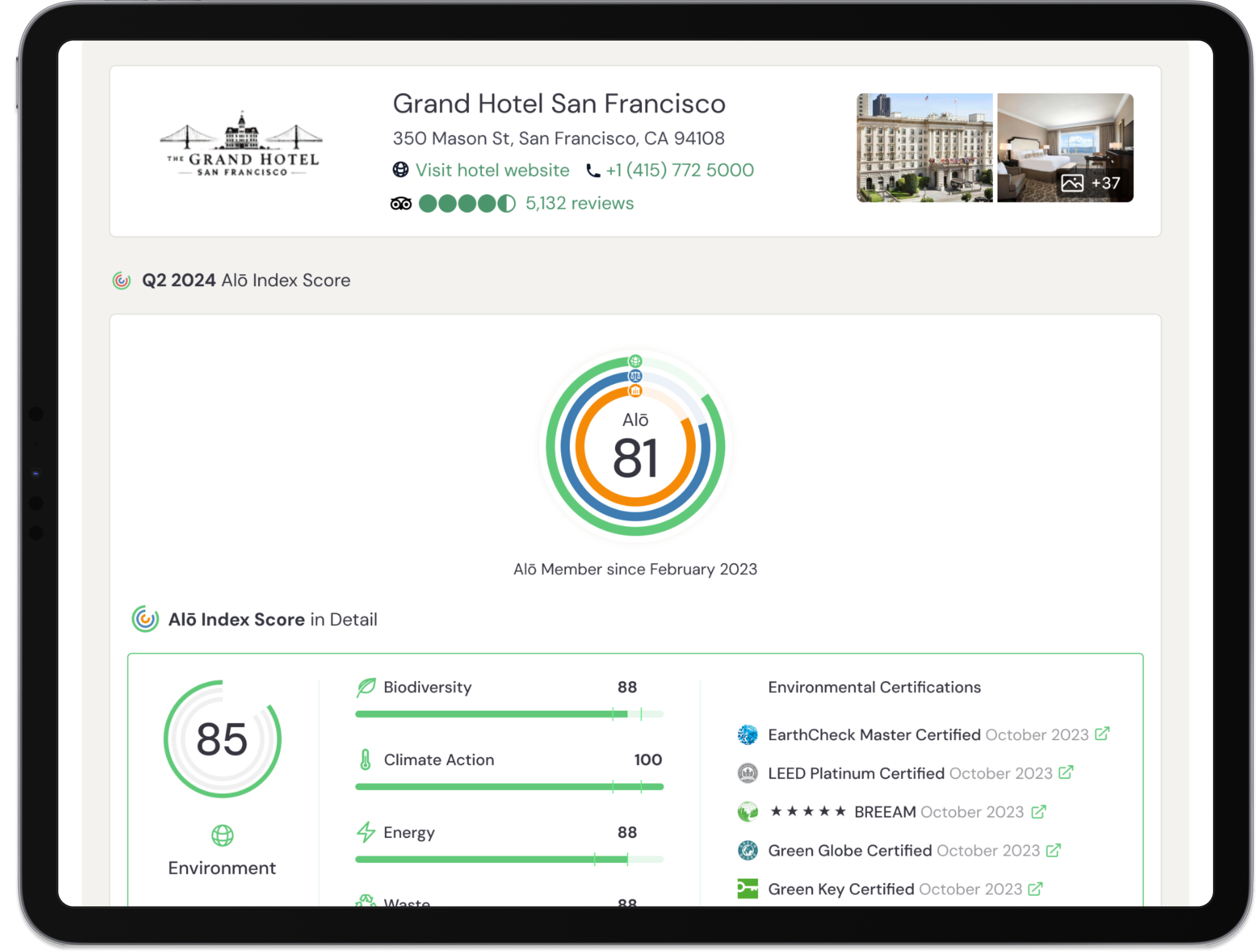Click the Biodiversity leaf icon
The image size is (1257, 952).
[366, 688]
